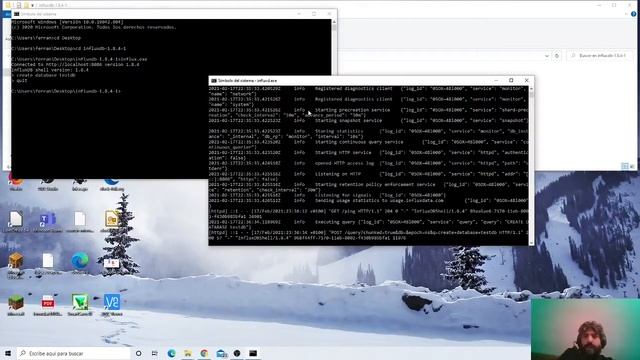This screenshot has height=360, width=640.
Task: Switch to Command Prompt via taskbar icon
Action: point(253,353)
